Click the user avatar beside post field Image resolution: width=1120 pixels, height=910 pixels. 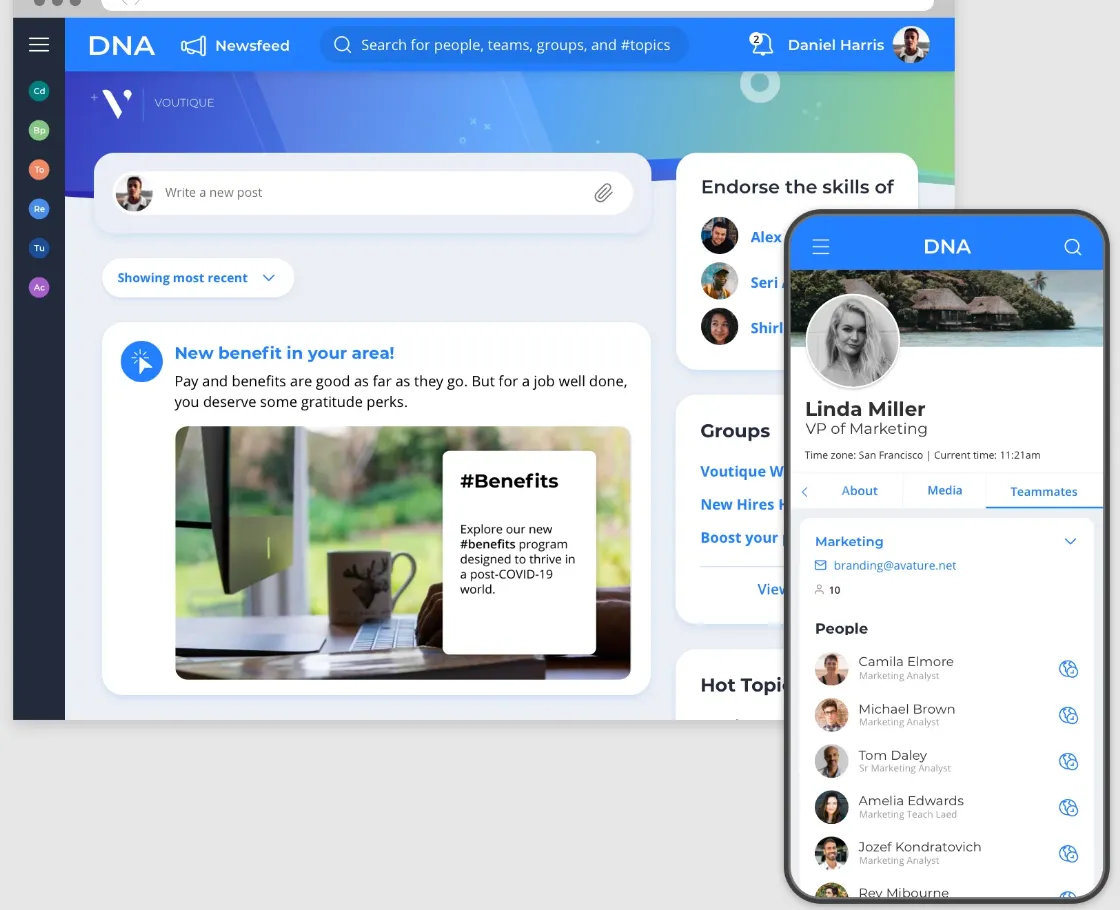coord(134,193)
